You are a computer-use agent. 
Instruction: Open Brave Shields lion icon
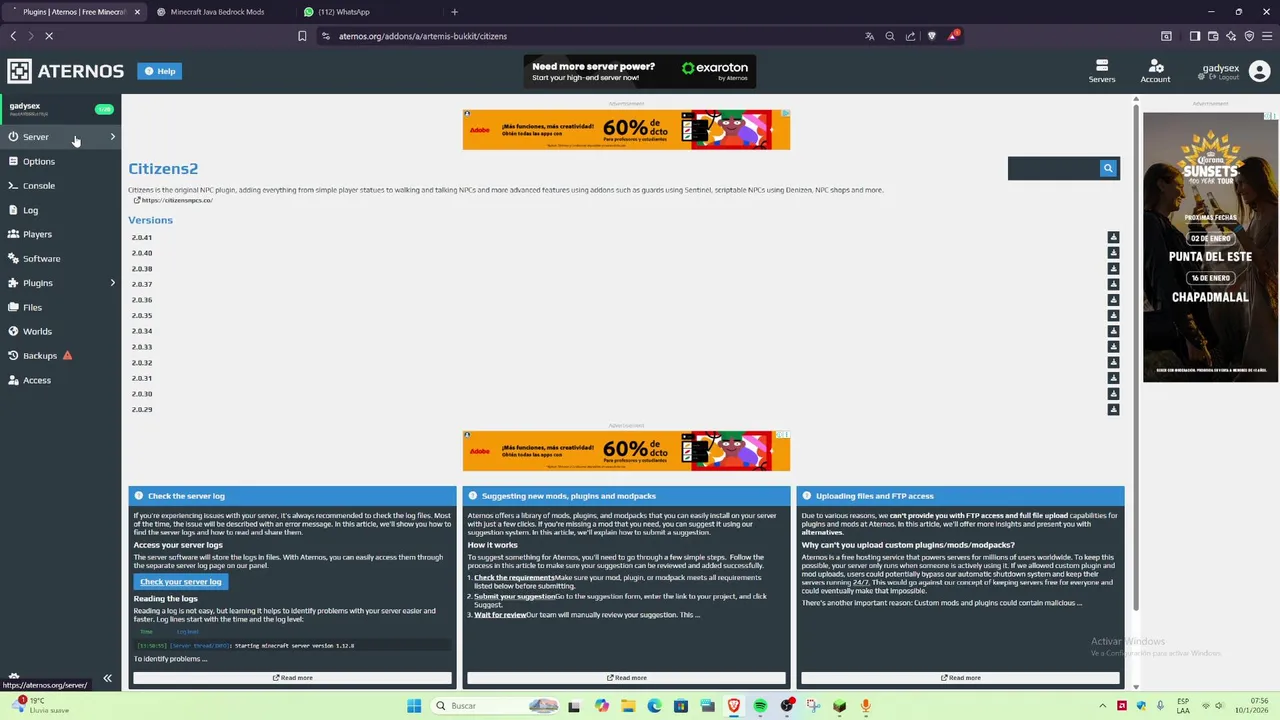pyautogui.click(x=932, y=36)
